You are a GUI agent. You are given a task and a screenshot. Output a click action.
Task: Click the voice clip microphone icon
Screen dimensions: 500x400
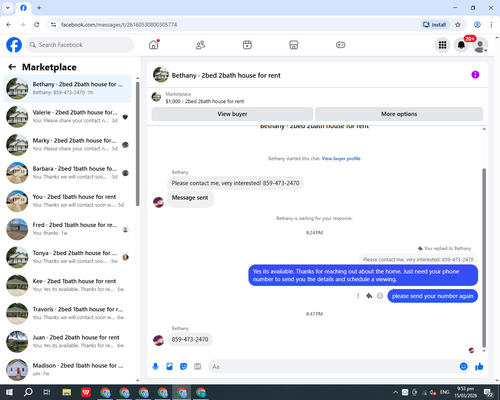pyautogui.click(x=155, y=367)
